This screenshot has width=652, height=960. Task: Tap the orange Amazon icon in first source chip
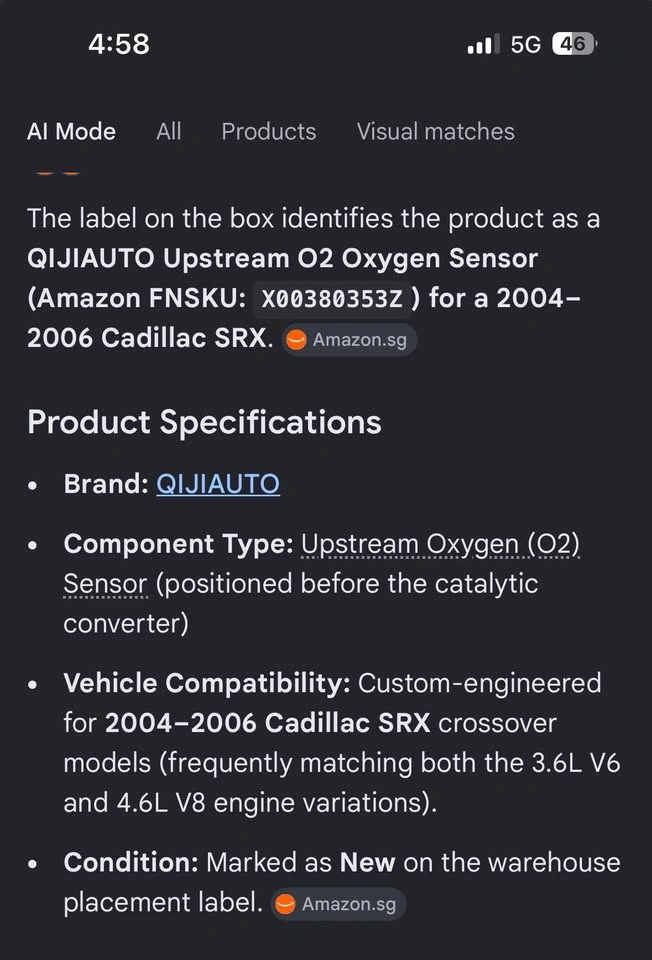click(x=297, y=340)
